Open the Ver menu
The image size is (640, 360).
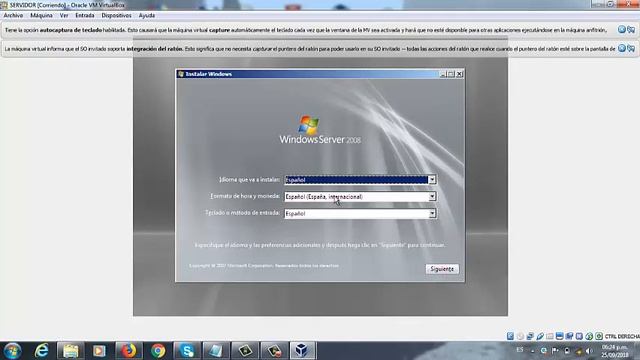64,16
